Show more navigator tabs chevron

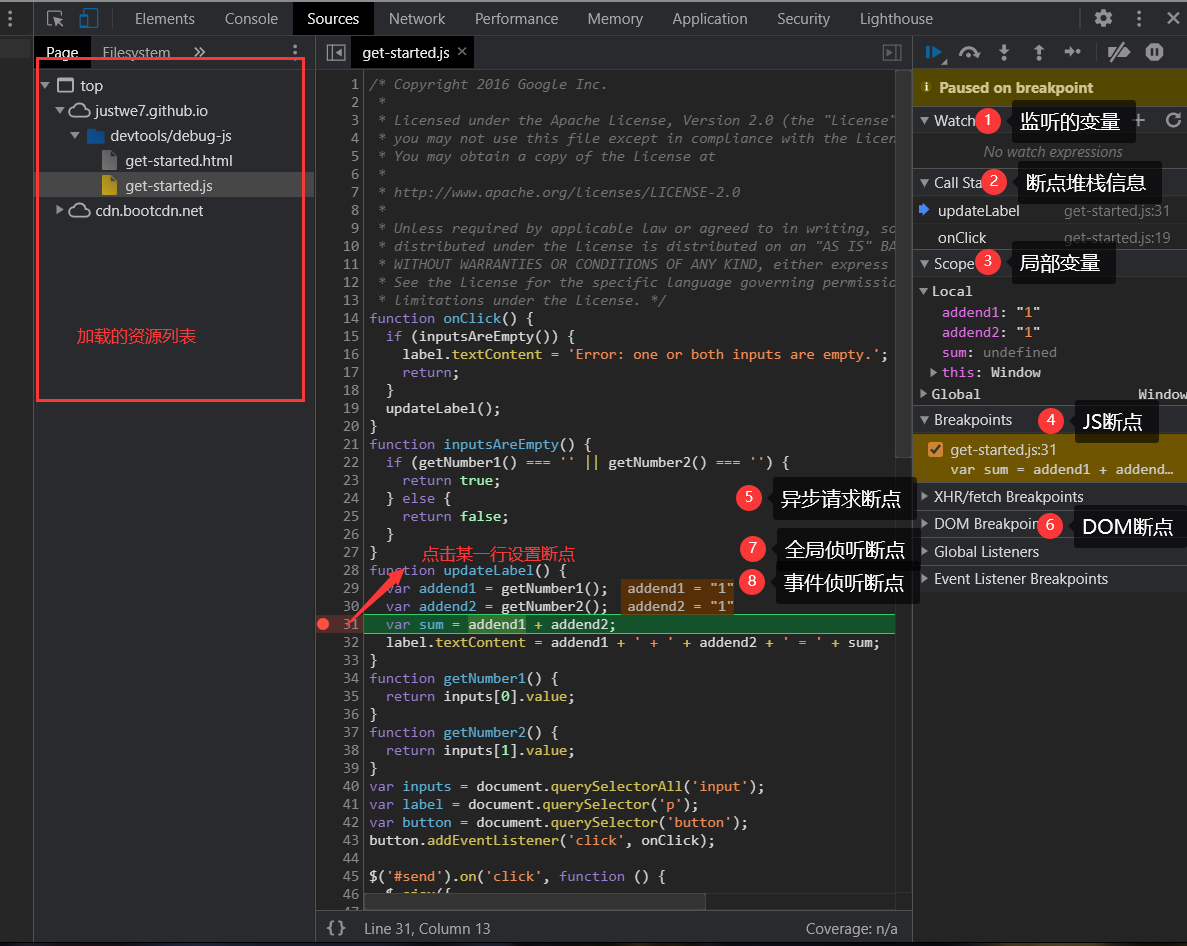click(x=199, y=52)
